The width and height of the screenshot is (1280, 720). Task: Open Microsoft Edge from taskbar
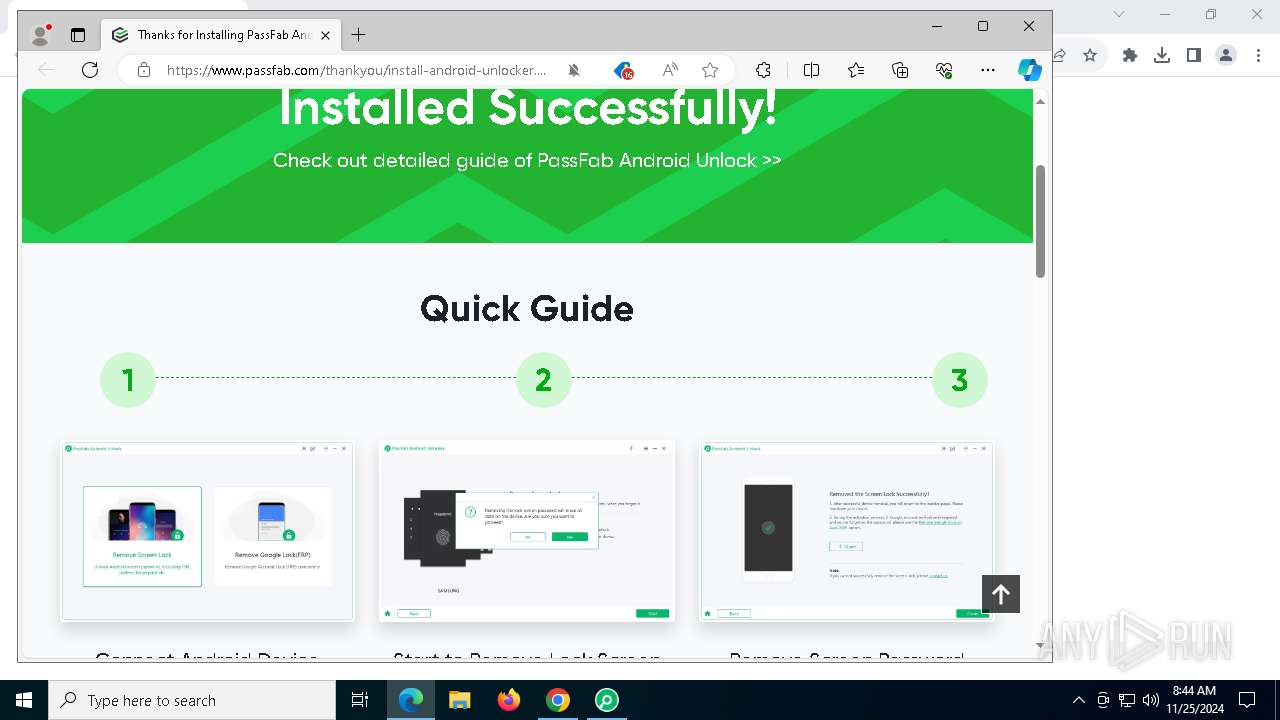(411, 700)
